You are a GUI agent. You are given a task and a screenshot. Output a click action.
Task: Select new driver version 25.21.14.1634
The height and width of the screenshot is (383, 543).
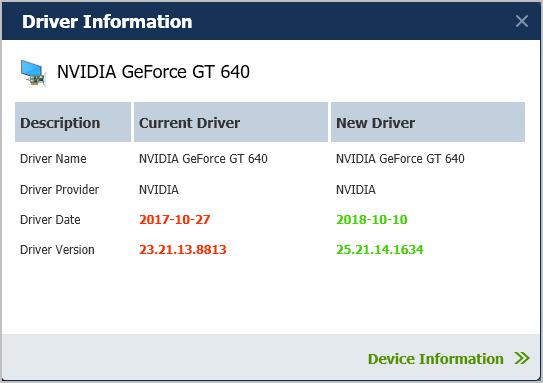(380, 249)
